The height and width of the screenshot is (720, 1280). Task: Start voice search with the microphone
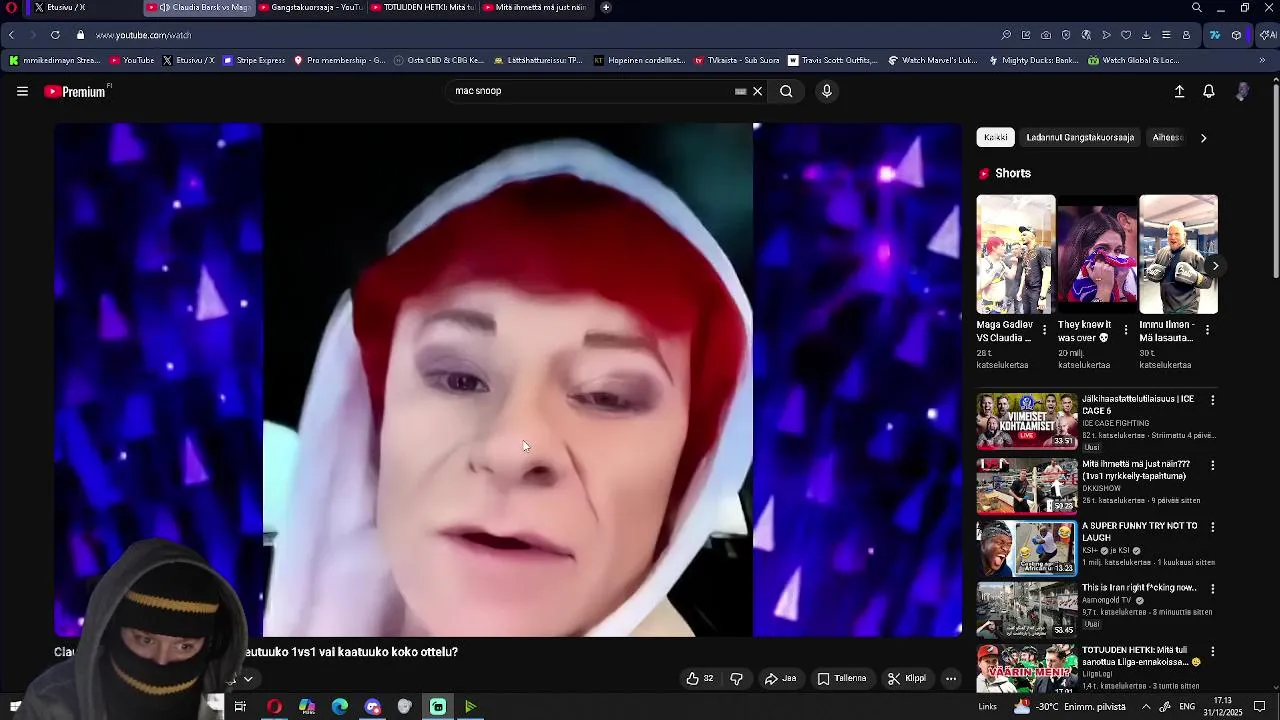pos(826,91)
